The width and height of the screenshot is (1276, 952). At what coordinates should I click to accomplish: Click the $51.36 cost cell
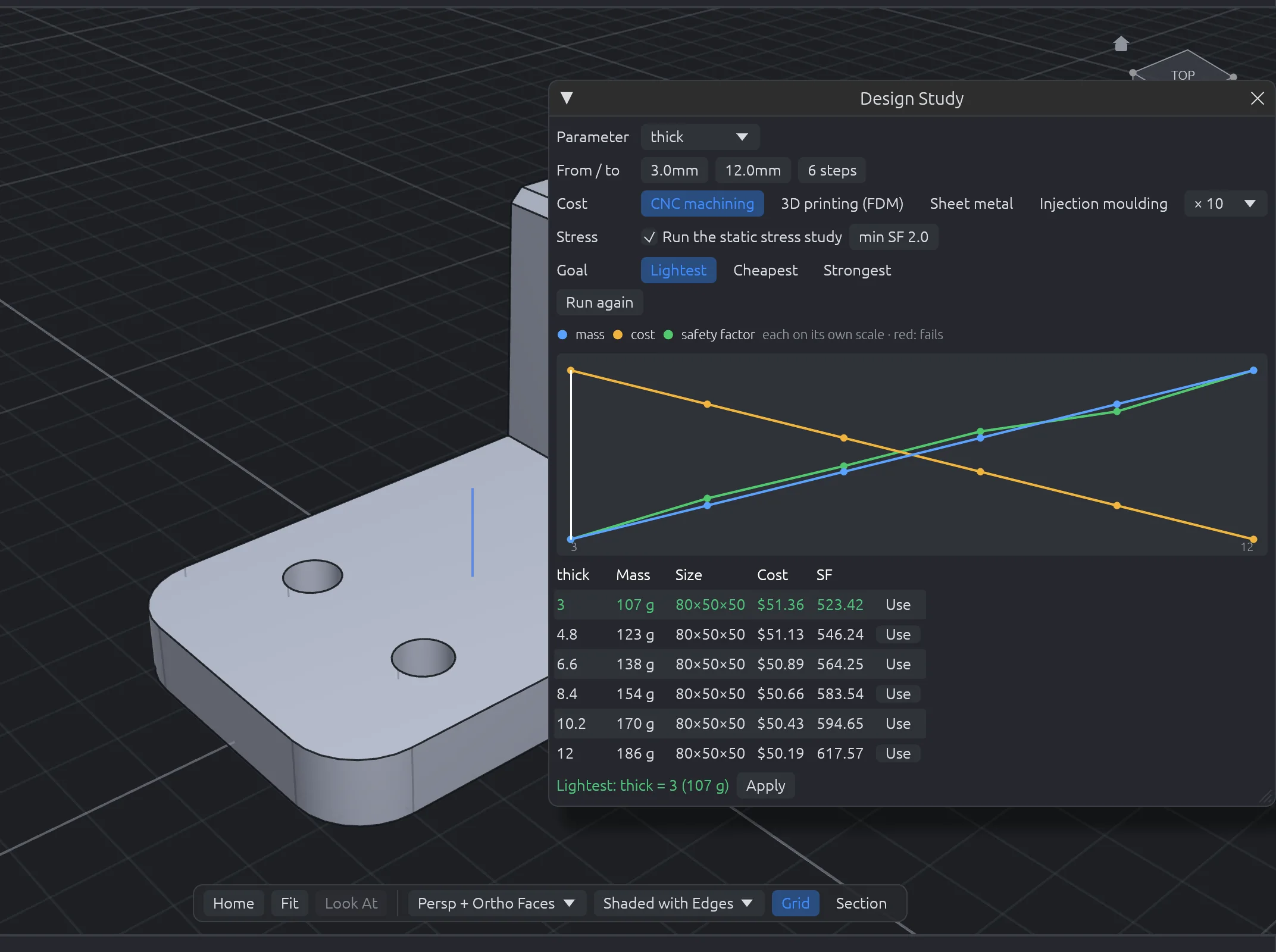[x=780, y=605]
